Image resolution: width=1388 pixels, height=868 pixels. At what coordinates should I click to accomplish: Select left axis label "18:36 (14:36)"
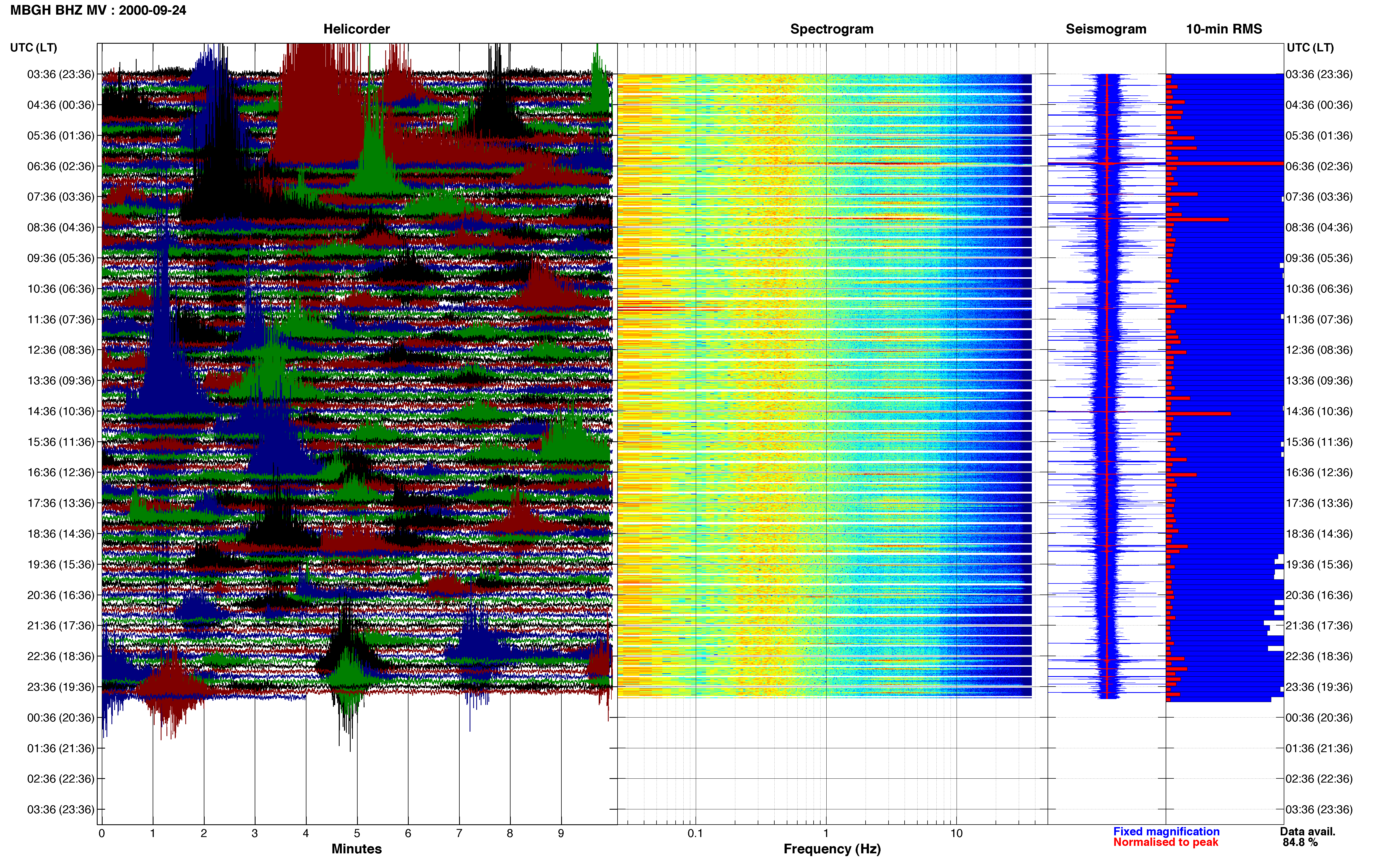tap(60, 534)
